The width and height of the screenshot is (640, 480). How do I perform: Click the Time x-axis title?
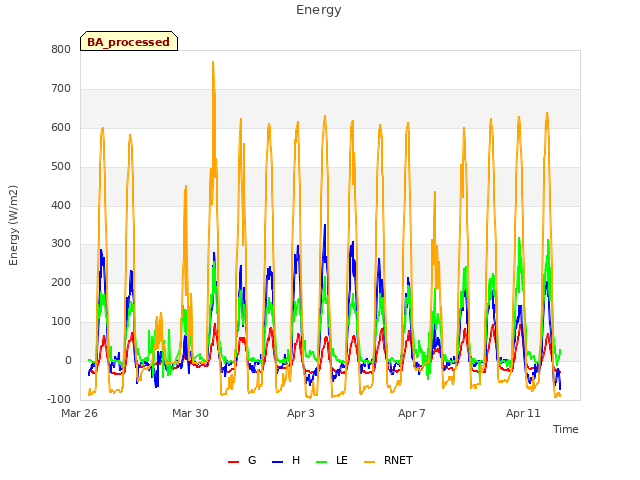click(565, 429)
